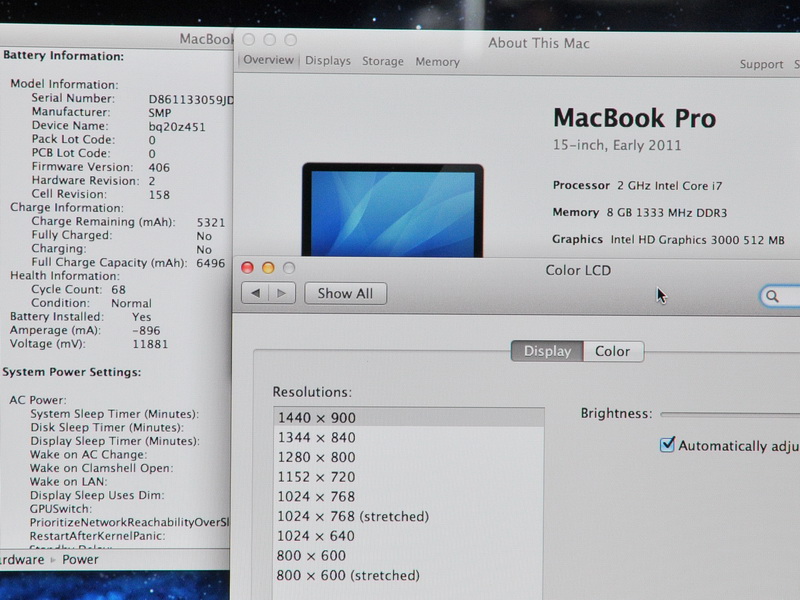Toggle the Automatically adjust brightness checkbox
800x600 pixels.
667,444
